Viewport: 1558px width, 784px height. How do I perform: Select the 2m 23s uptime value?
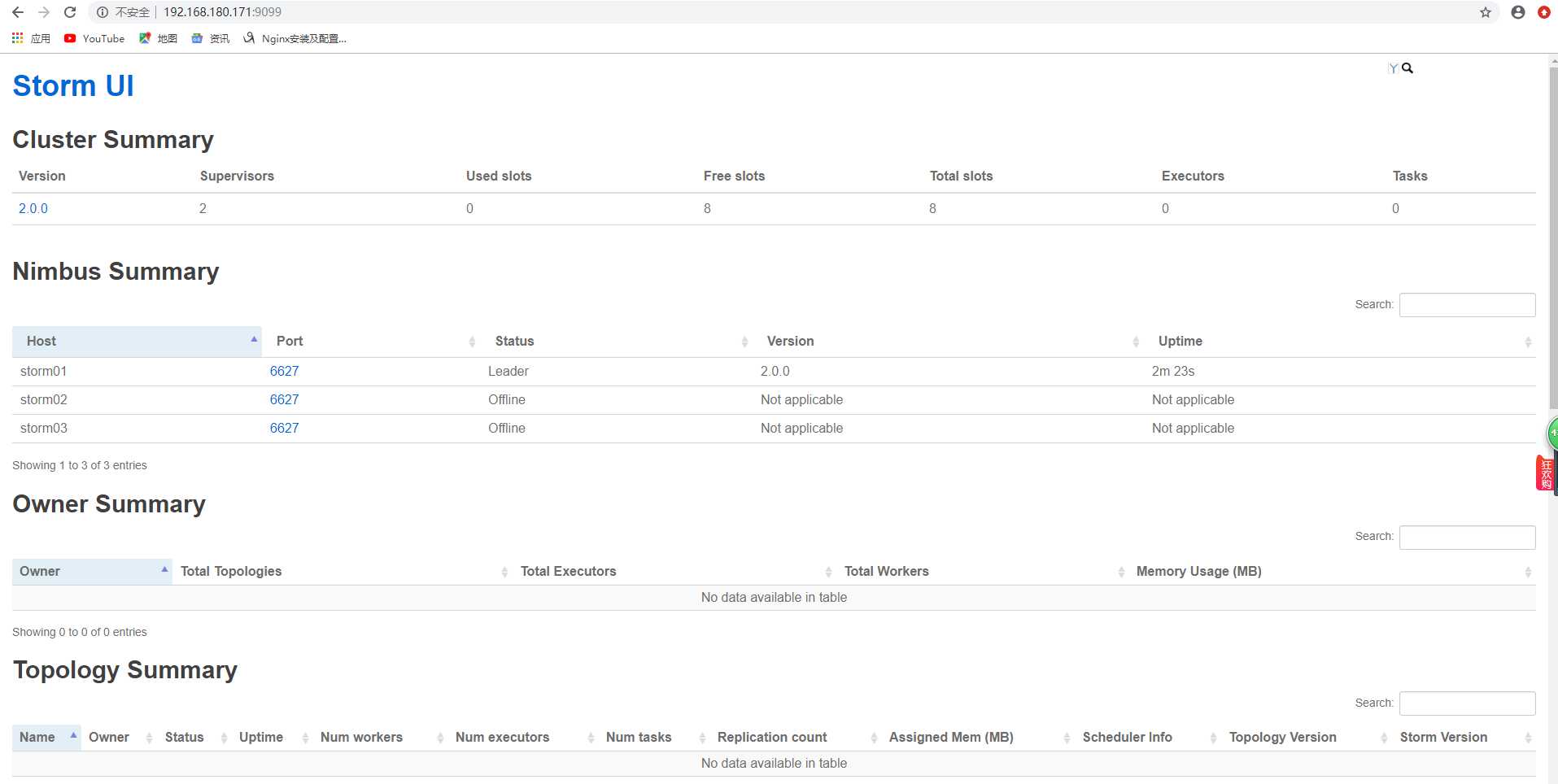1173,371
